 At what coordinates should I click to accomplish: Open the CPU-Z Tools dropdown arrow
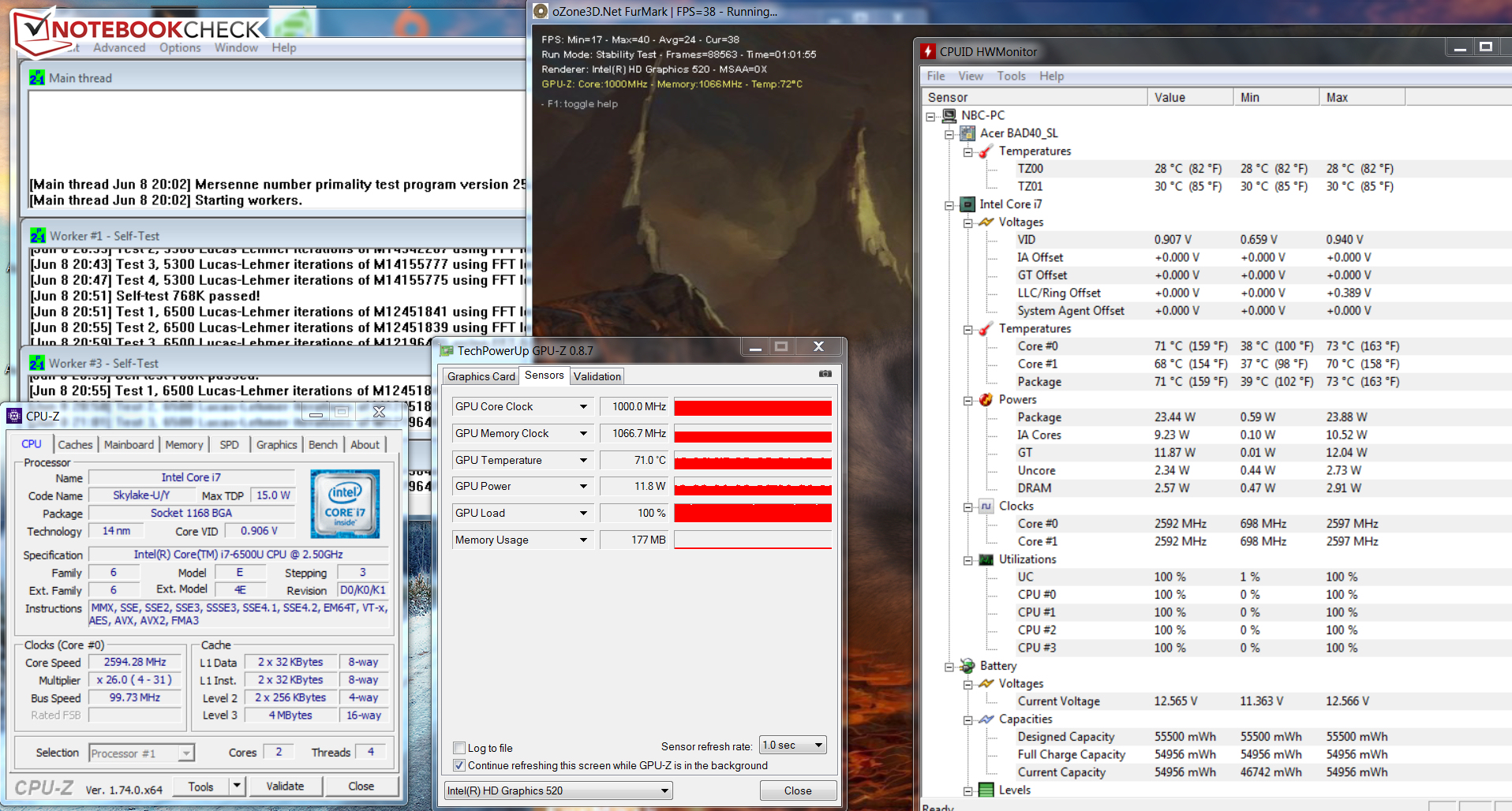pyautogui.click(x=237, y=786)
